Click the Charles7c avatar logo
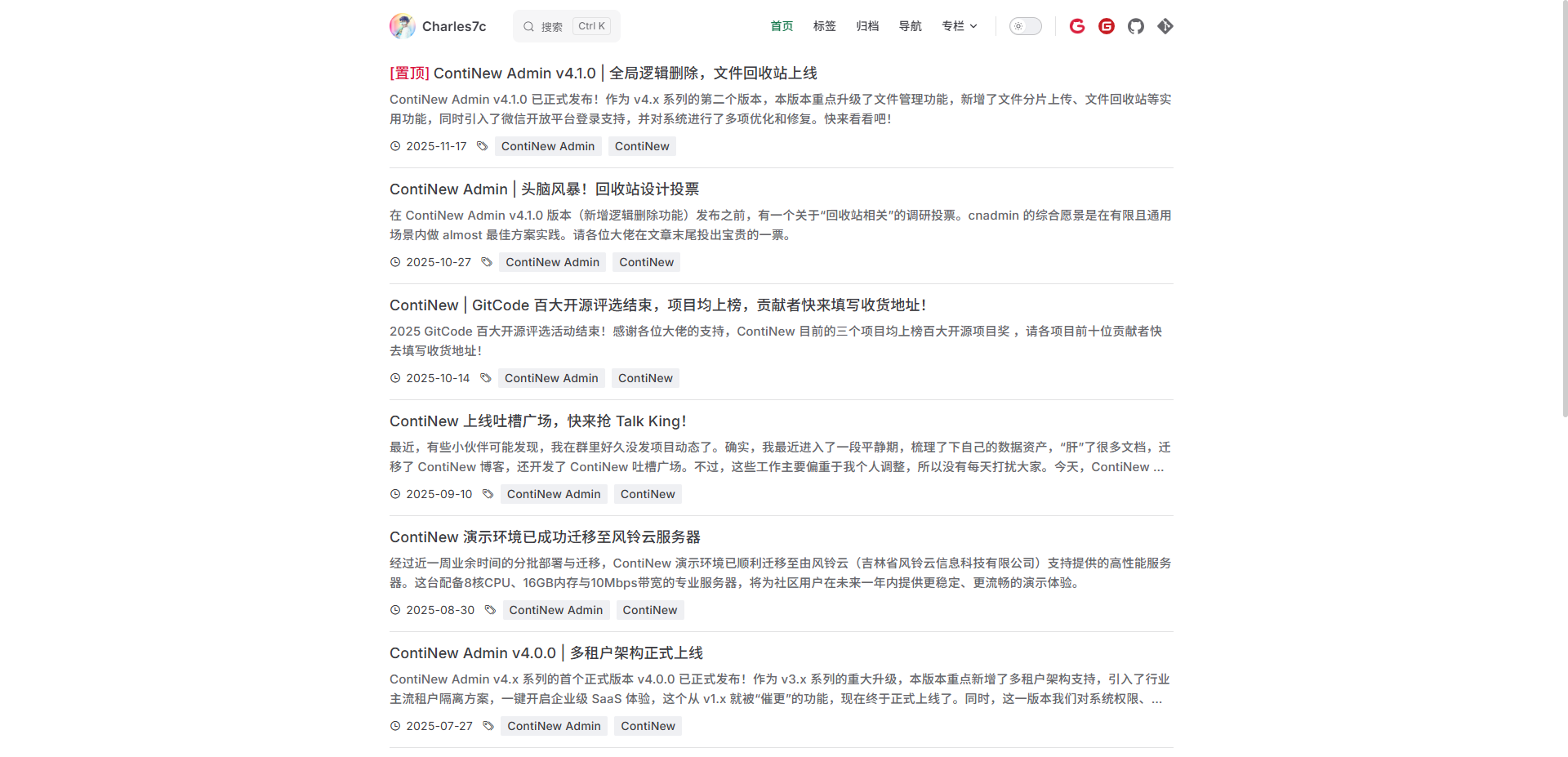Screen dimensions: 1568x757 coord(403,26)
